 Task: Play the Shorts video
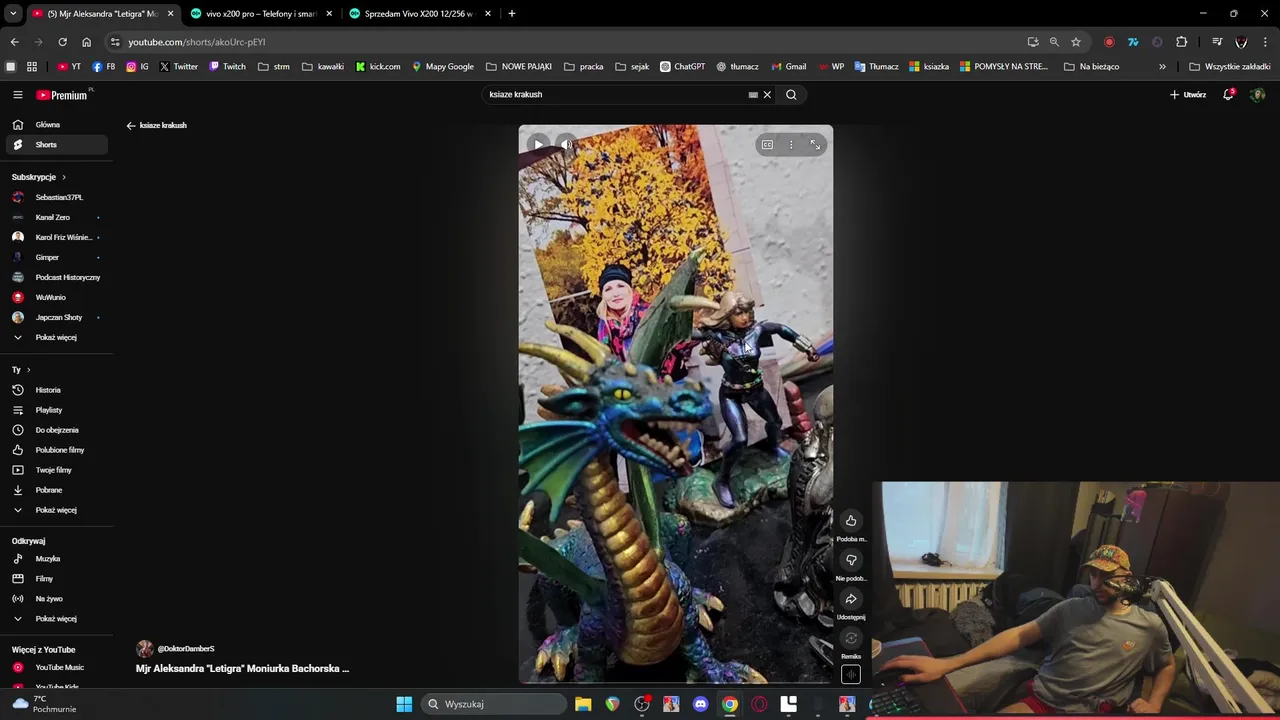538,145
